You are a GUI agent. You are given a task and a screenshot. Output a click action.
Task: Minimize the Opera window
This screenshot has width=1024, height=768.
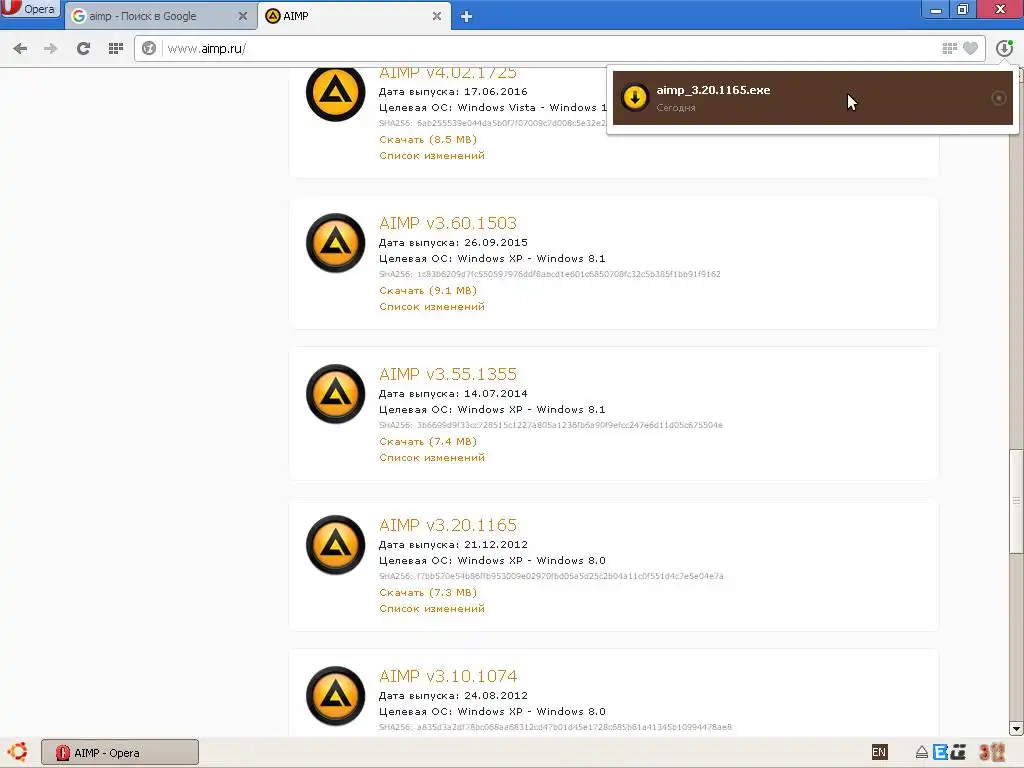click(x=936, y=10)
